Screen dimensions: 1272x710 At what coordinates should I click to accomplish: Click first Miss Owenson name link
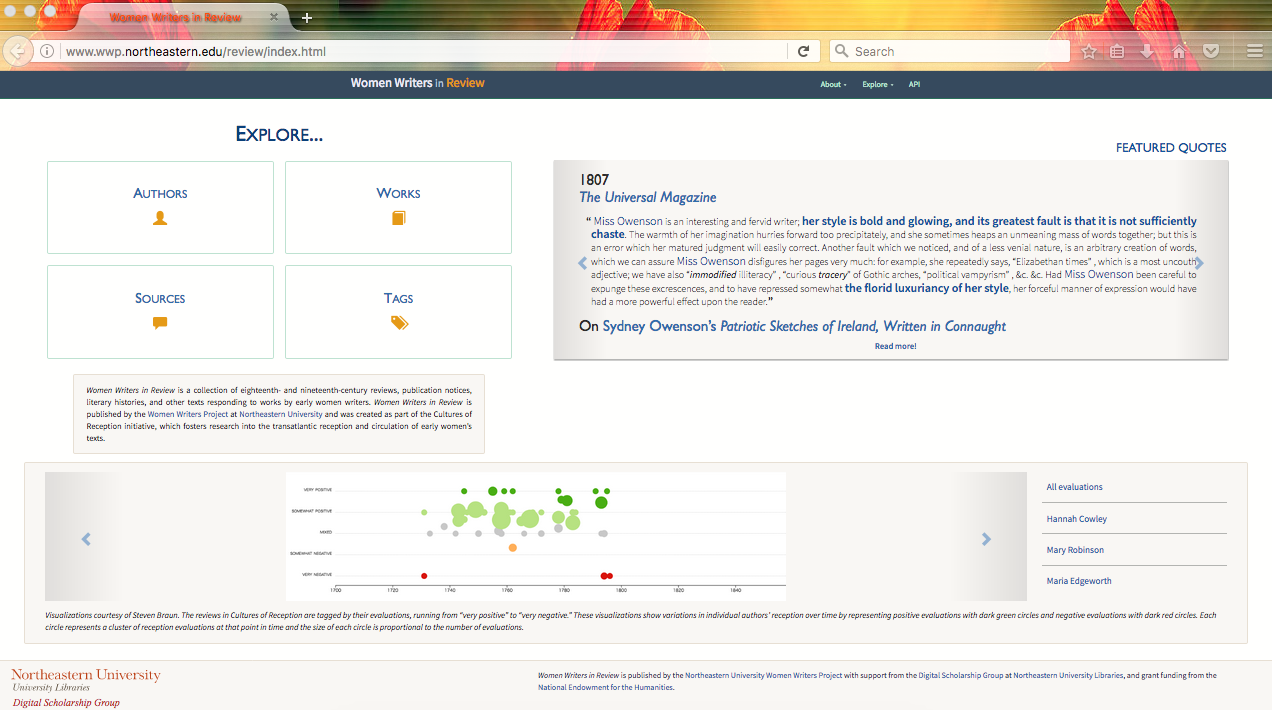pyautogui.click(x=628, y=221)
